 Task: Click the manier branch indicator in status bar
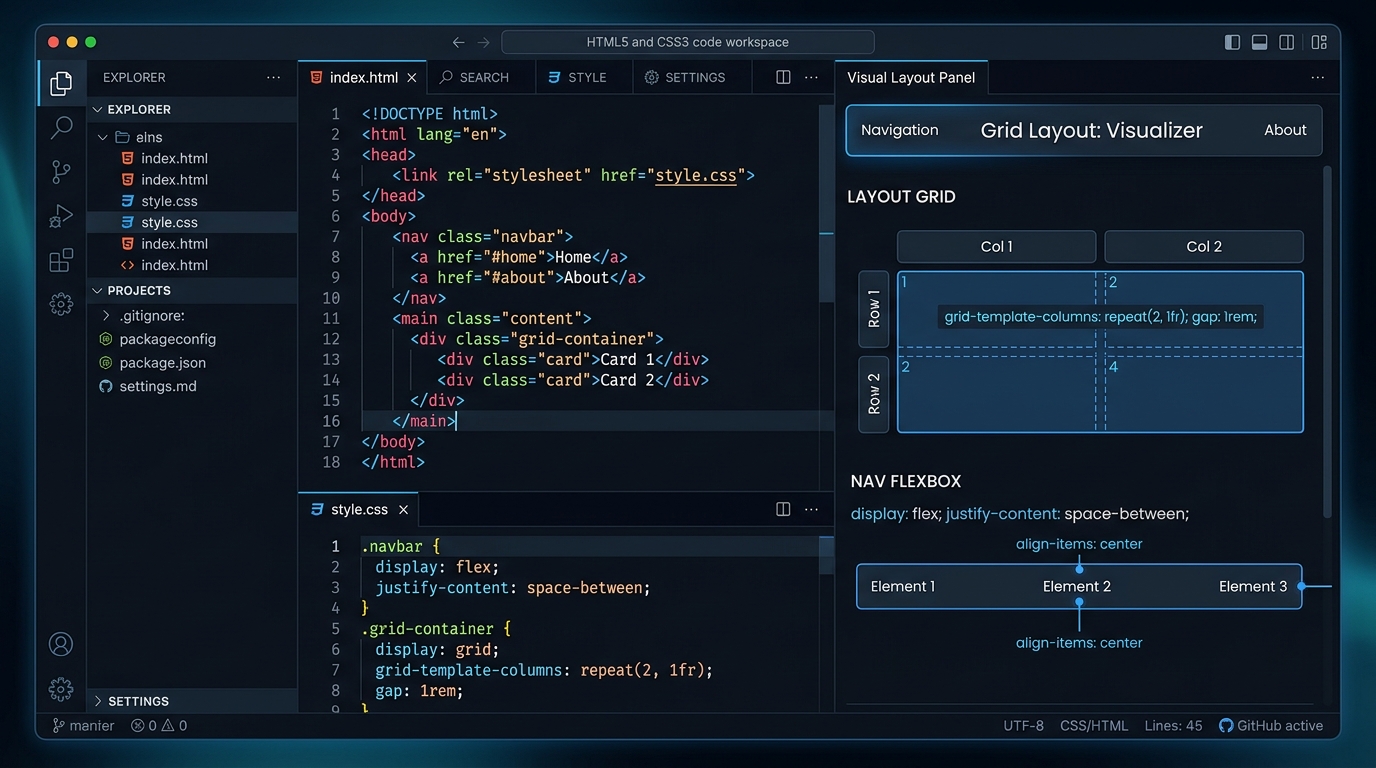point(83,726)
